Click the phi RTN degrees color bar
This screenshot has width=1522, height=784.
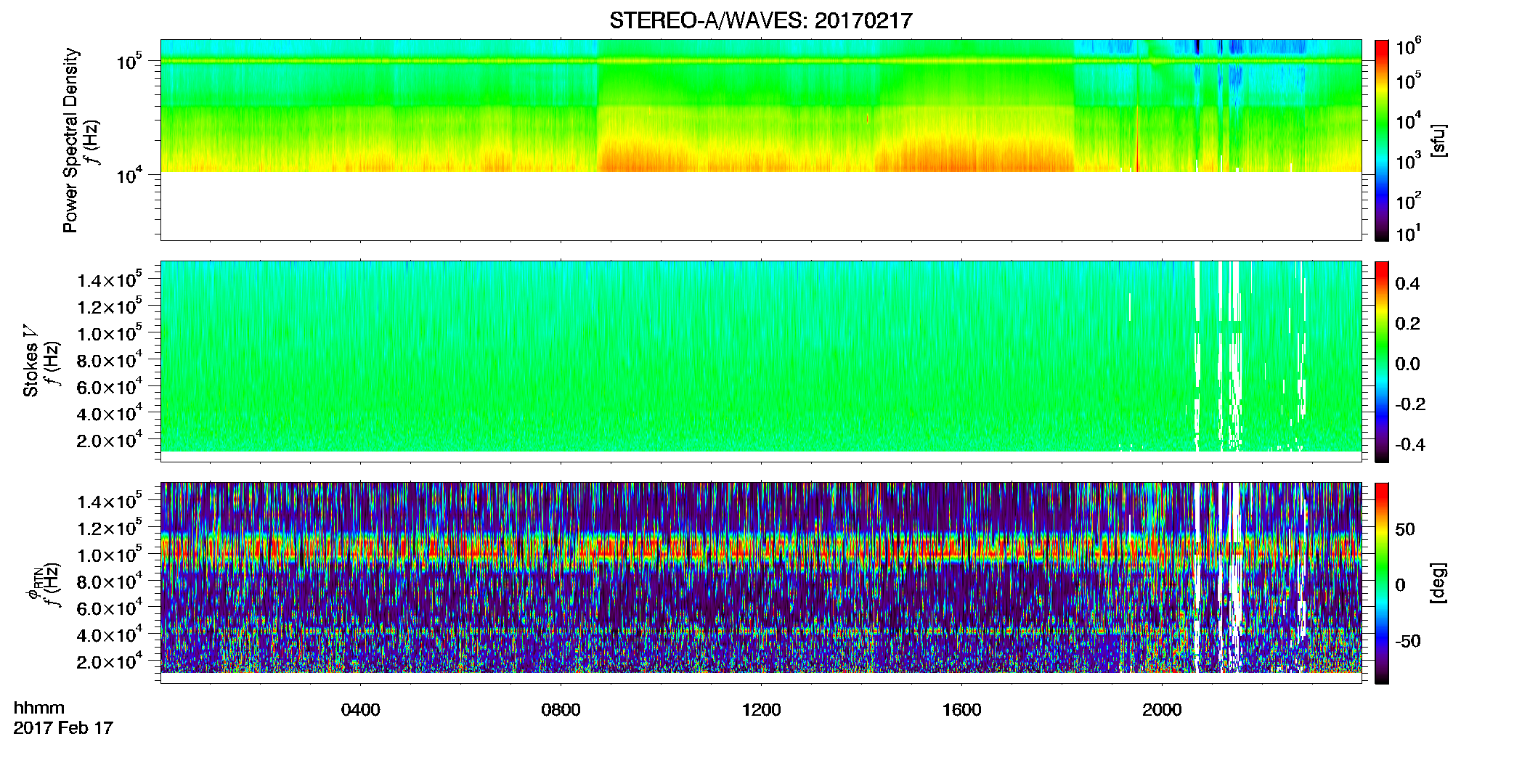tap(1382, 583)
